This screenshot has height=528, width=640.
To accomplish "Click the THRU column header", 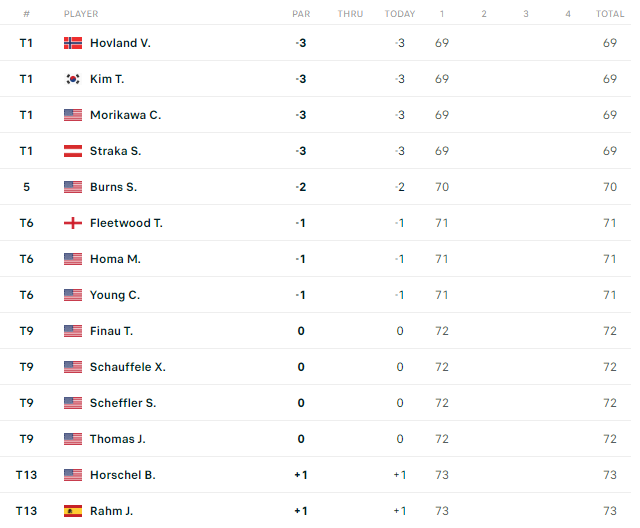I will tap(350, 14).
